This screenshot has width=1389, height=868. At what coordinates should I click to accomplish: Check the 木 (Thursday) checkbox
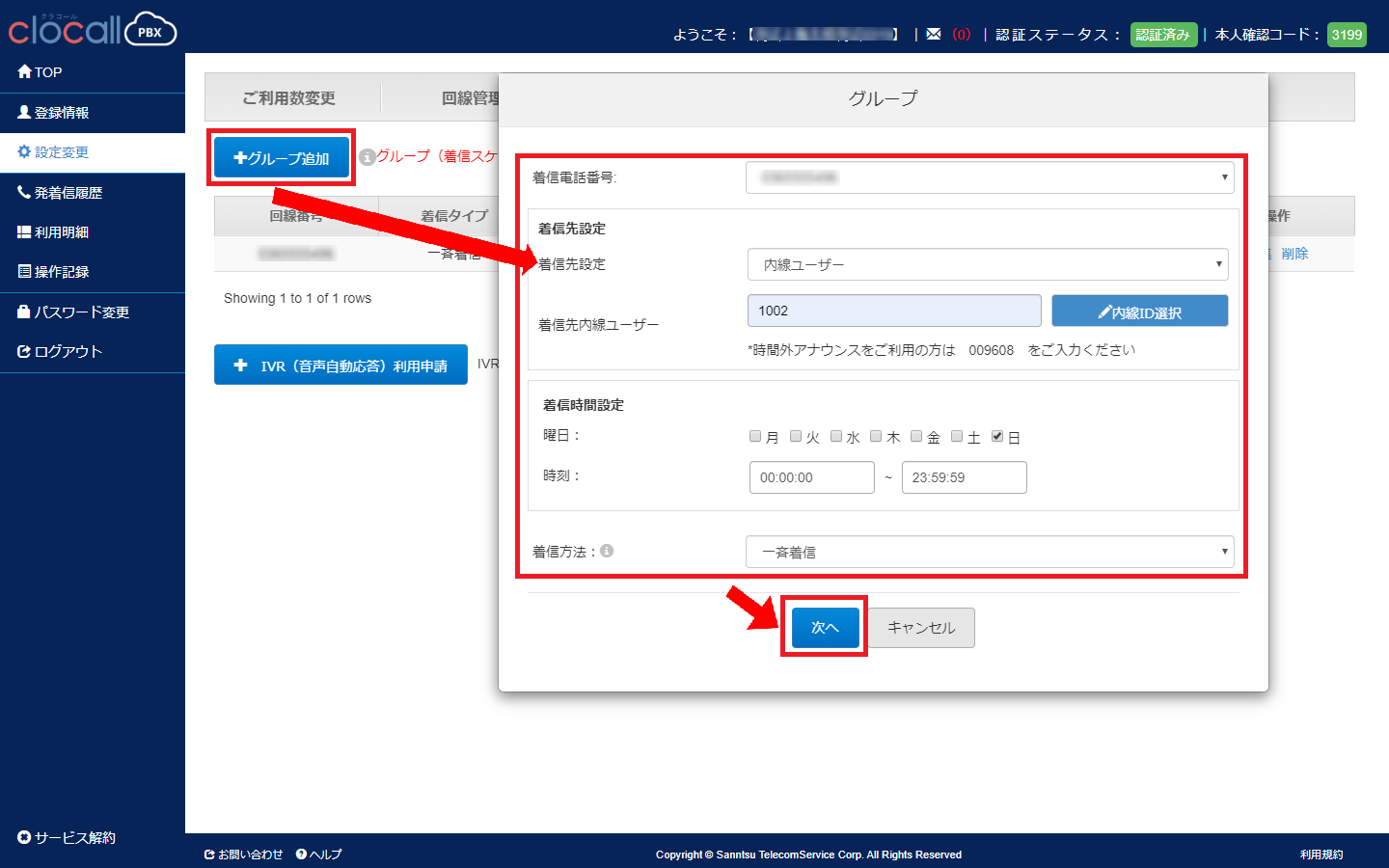tap(876, 436)
